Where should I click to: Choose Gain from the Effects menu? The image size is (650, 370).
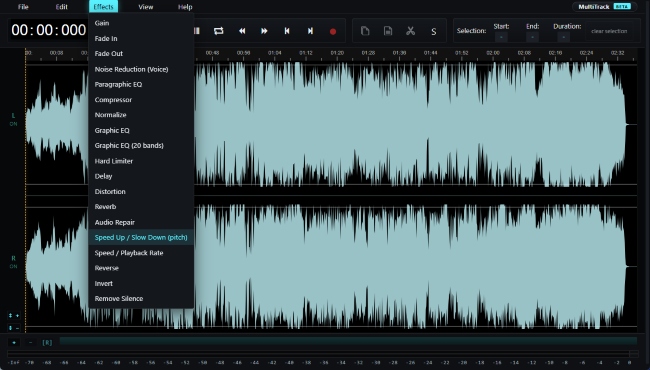click(x=141, y=23)
